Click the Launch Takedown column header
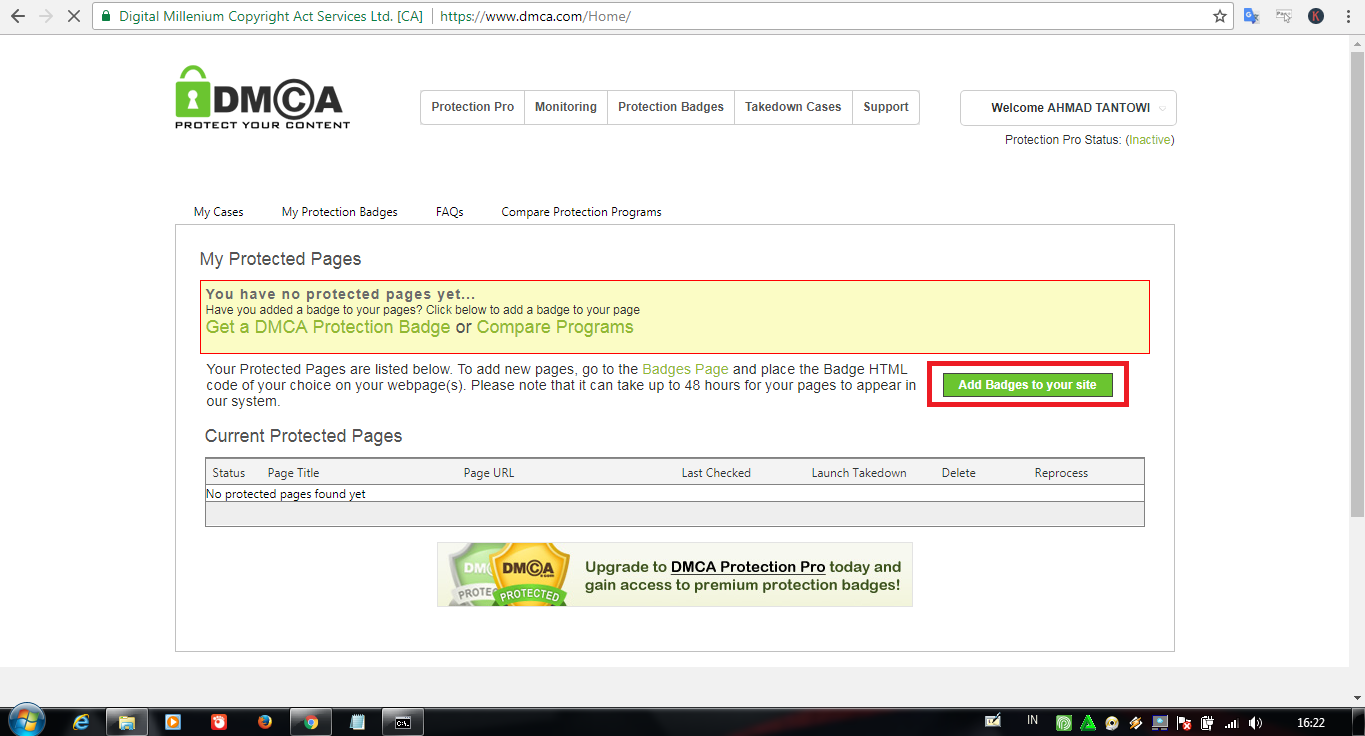This screenshot has height=736, width=1365. coord(859,473)
